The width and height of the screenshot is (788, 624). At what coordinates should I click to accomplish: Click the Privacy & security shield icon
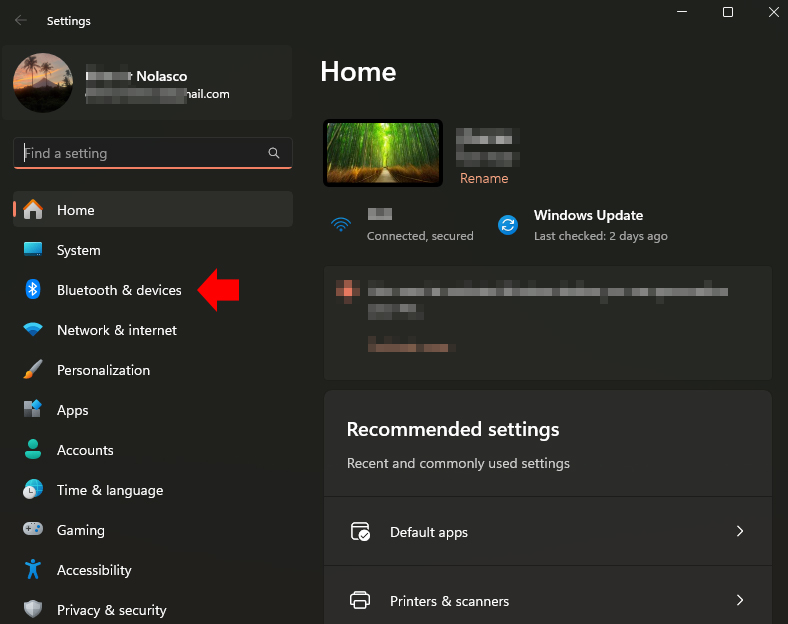(33, 609)
